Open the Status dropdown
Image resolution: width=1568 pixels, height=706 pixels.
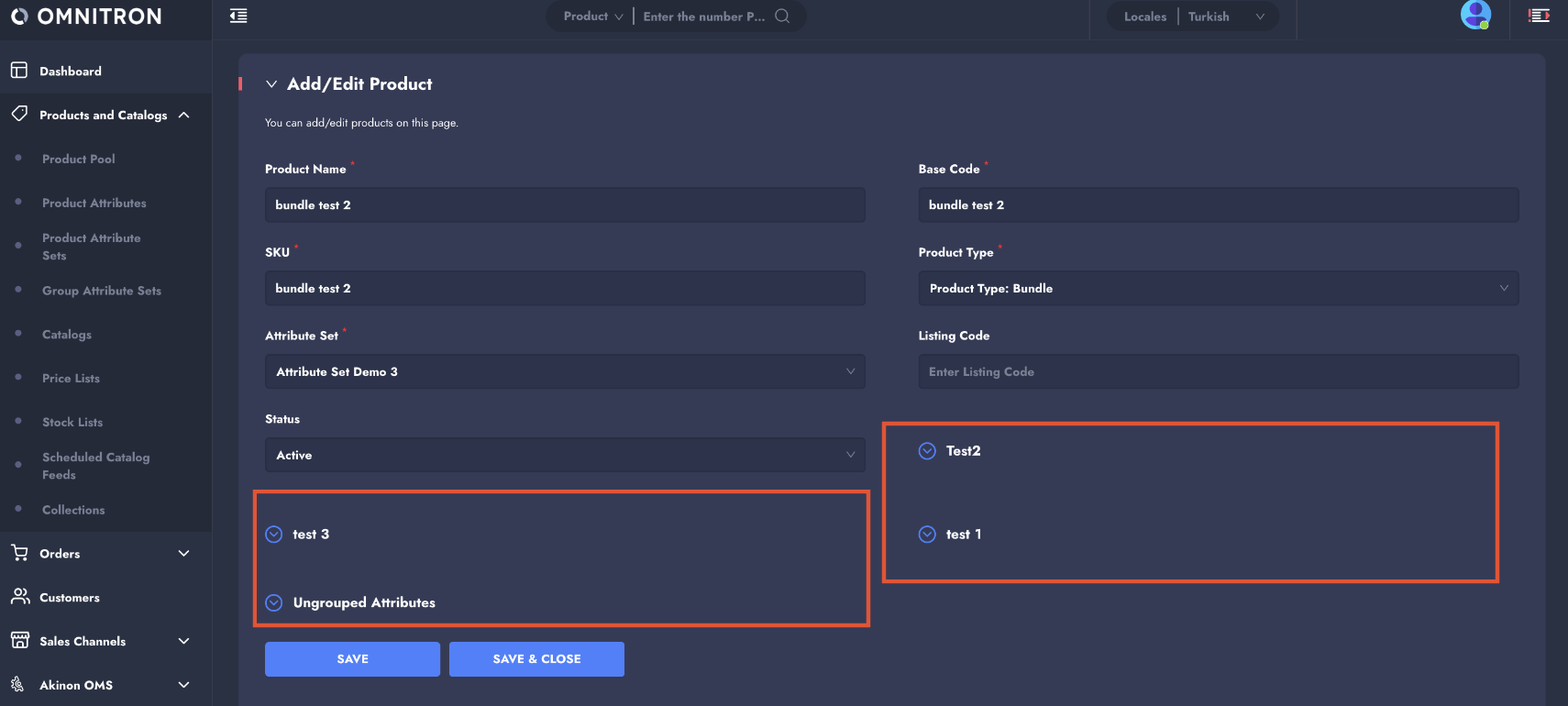point(564,455)
